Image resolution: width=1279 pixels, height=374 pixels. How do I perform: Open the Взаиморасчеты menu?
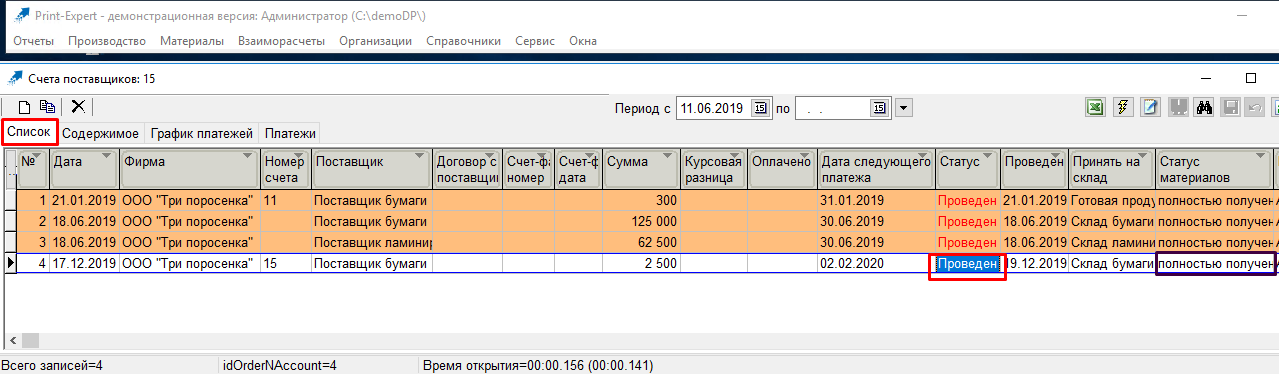coord(281,41)
